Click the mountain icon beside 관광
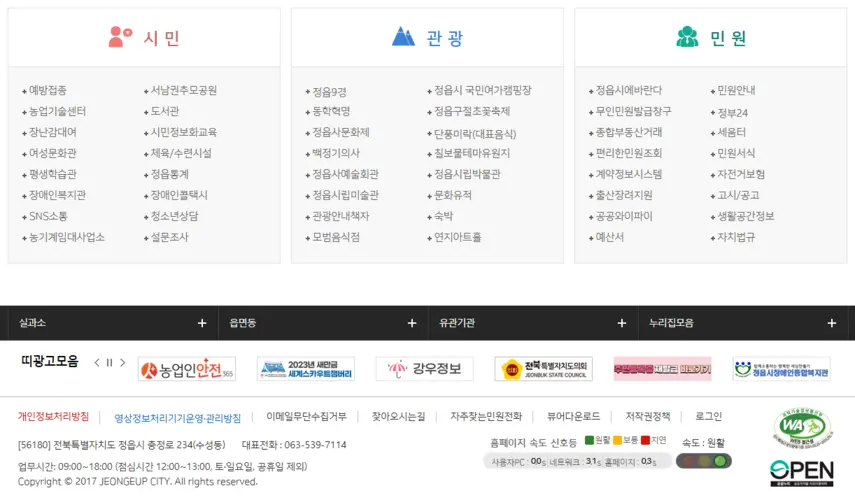The width and height of the screenshot is (855, 500). pyautogui.click(x=404, y=37)
